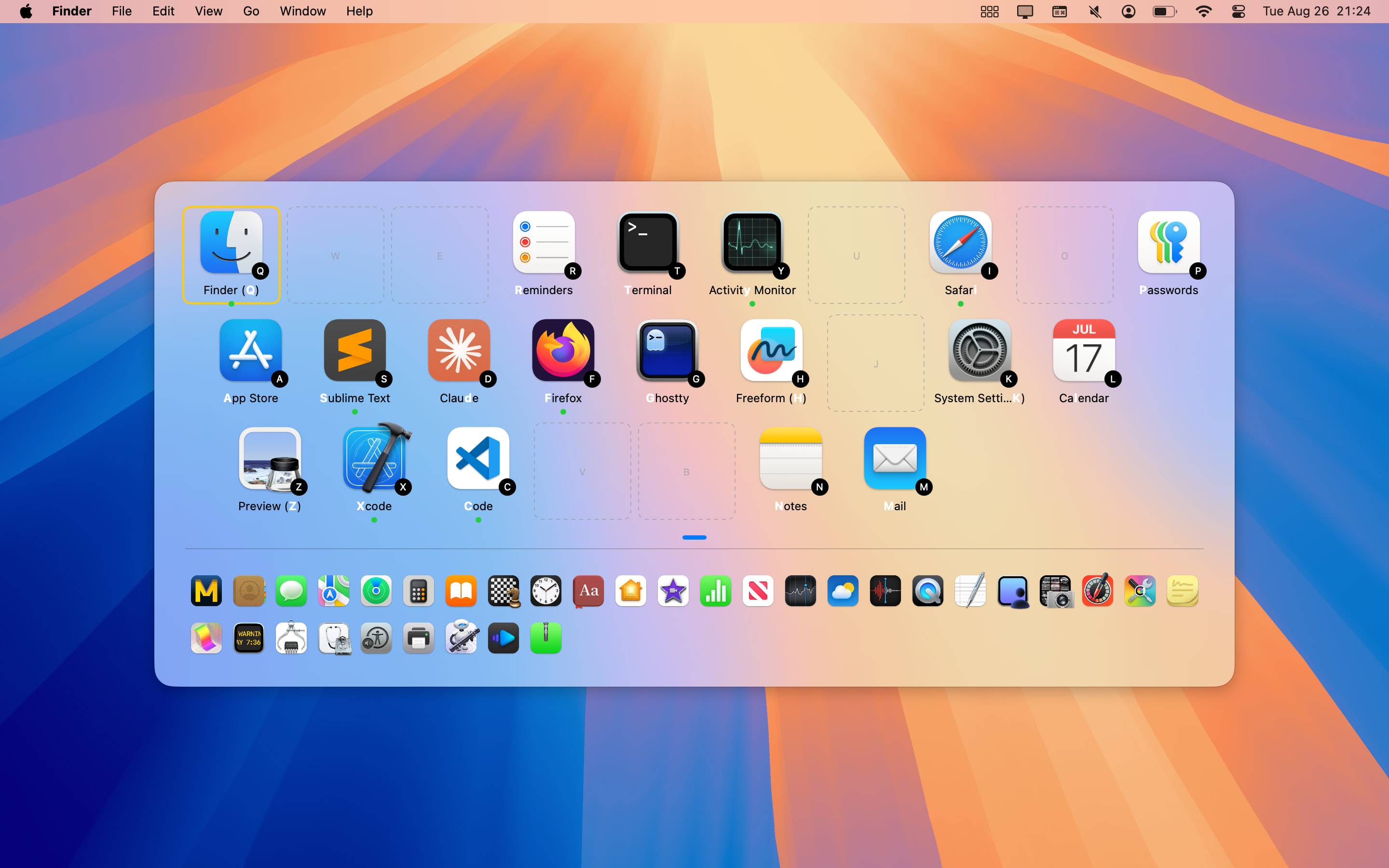Viewport: 1389px width, 868px height.
Task: Open the TextEdit app icon
Action: click(970, 591)
